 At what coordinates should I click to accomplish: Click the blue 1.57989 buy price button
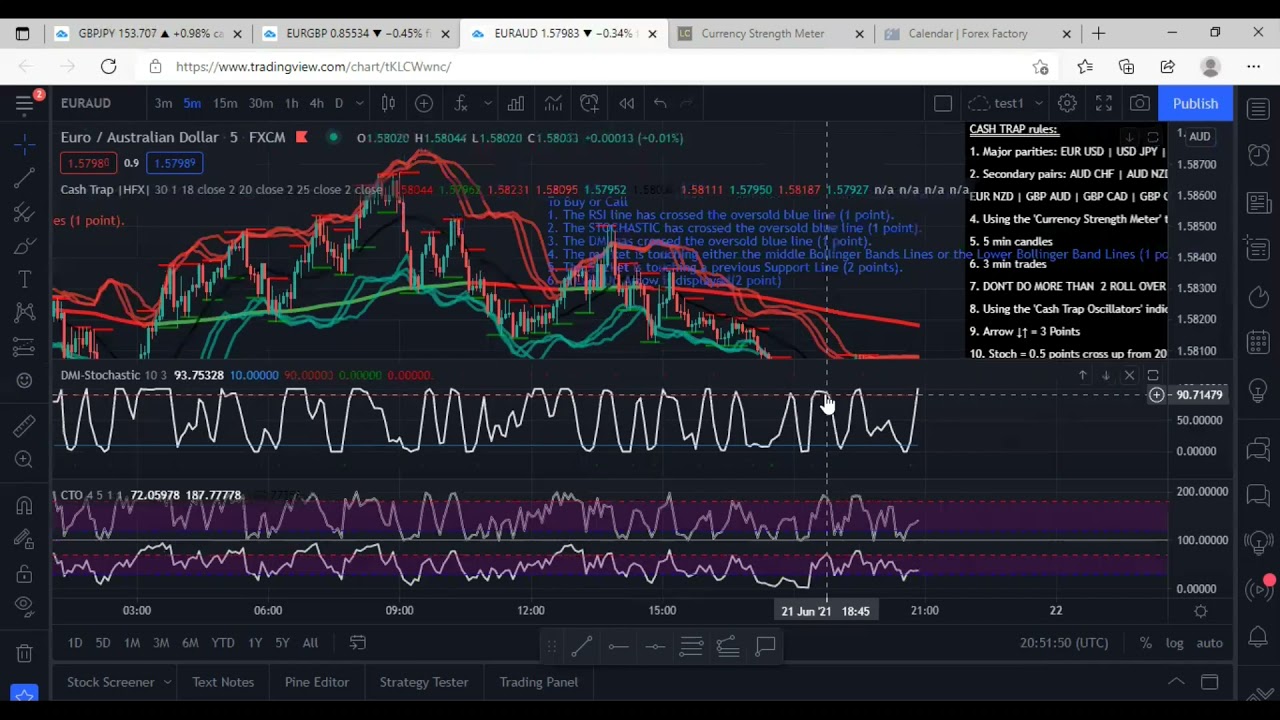(x=175, y=163)
